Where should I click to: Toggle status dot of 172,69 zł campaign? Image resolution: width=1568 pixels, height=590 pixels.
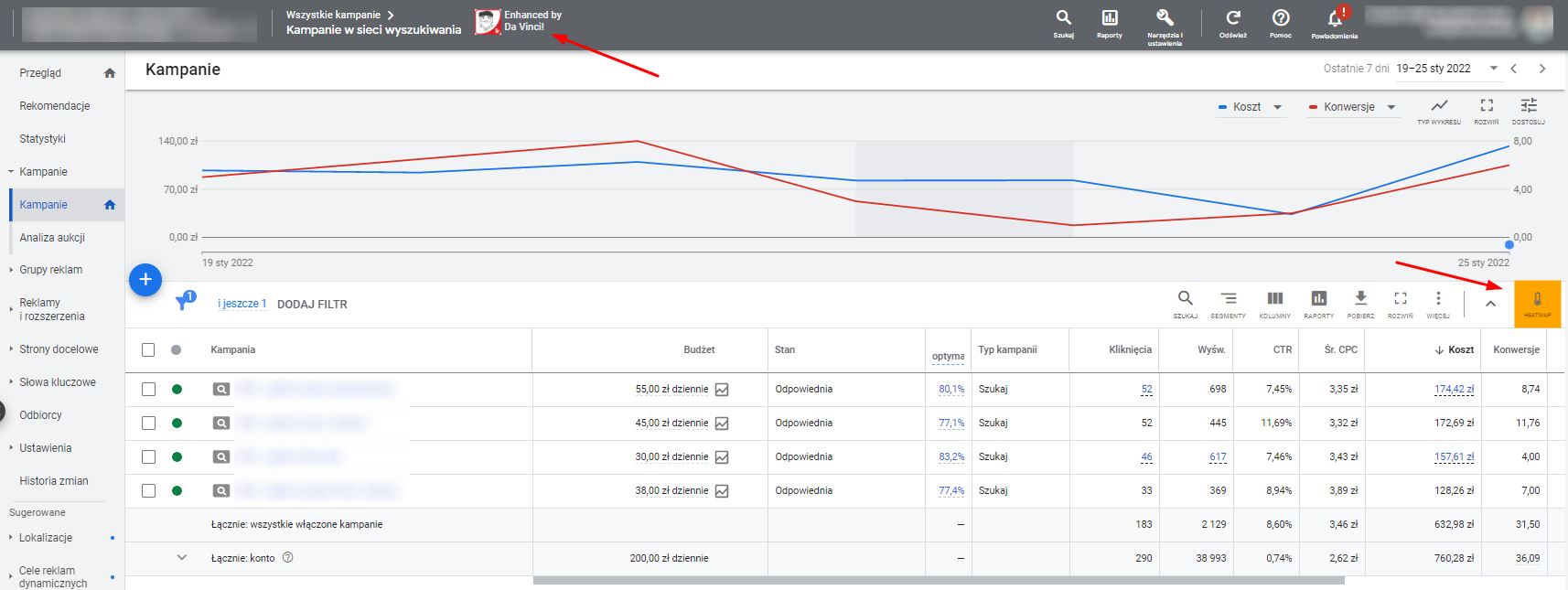pos(177,423)
